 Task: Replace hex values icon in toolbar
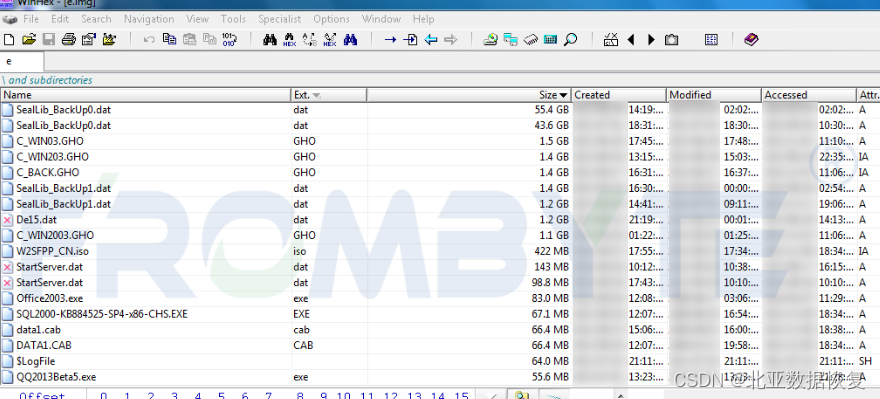[x=330, y=40]
